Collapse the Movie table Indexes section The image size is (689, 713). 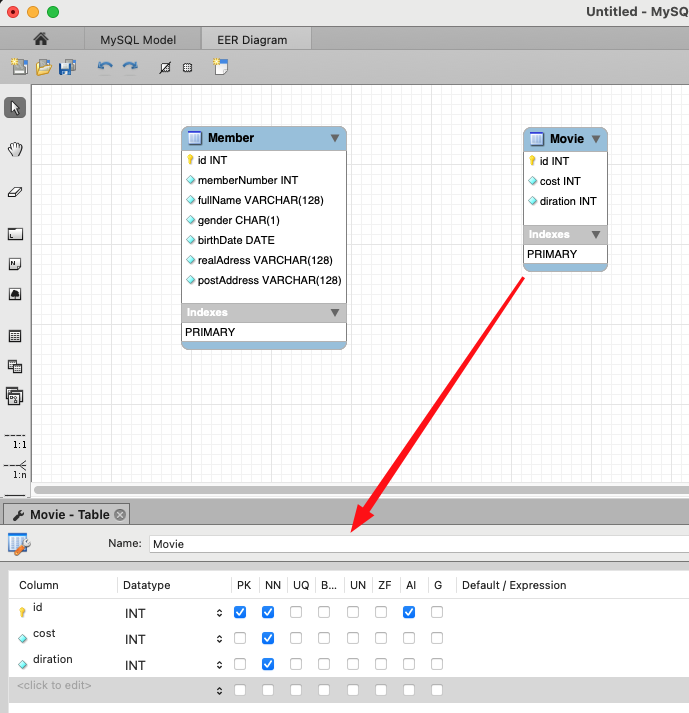tap(596, 235)
